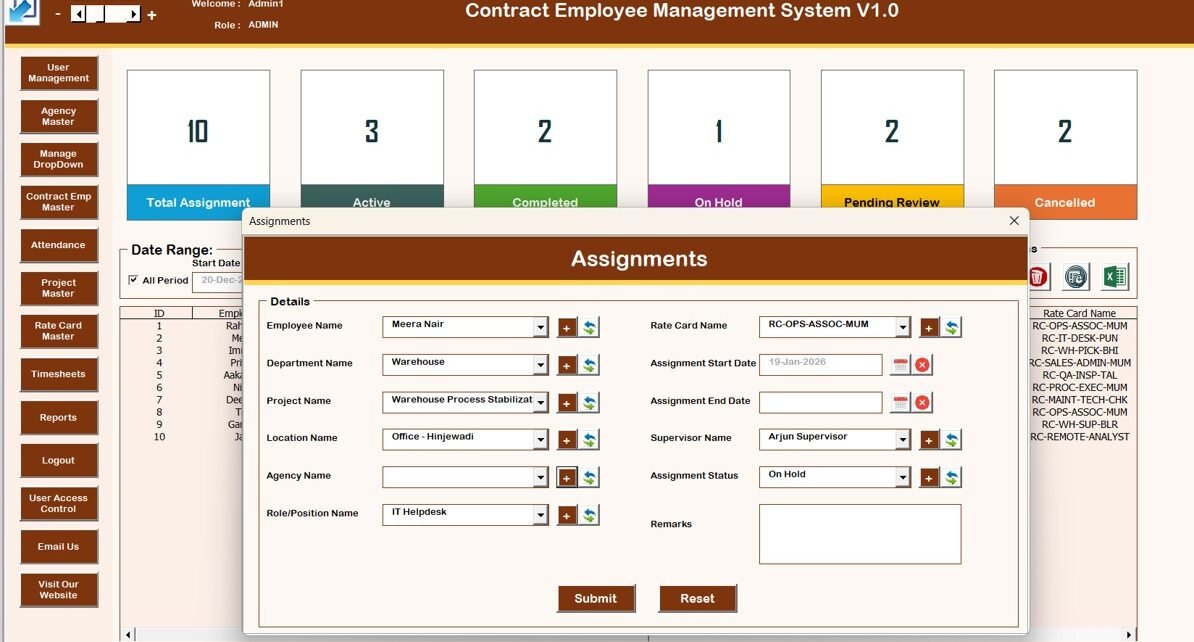Image resolution: width=1194 pixels, height=642 pixels.
Task: Click the Export to Excel icon
Action: 1114,277
